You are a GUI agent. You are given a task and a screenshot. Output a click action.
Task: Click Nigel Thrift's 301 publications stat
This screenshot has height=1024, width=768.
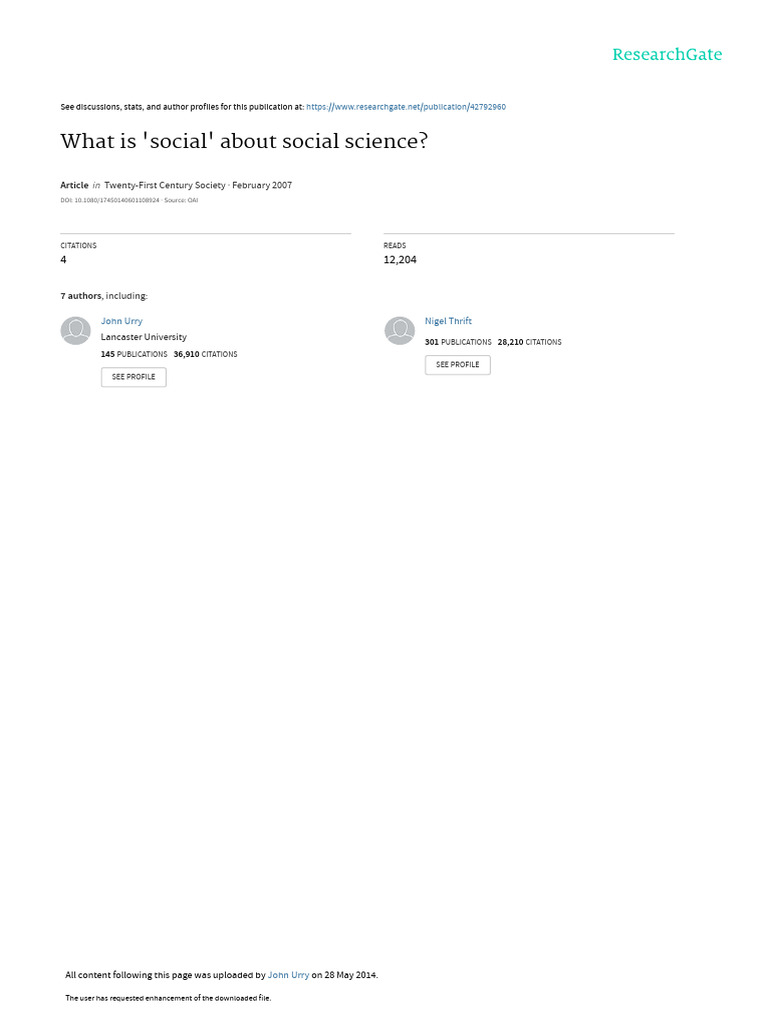(x=458, y=342)
